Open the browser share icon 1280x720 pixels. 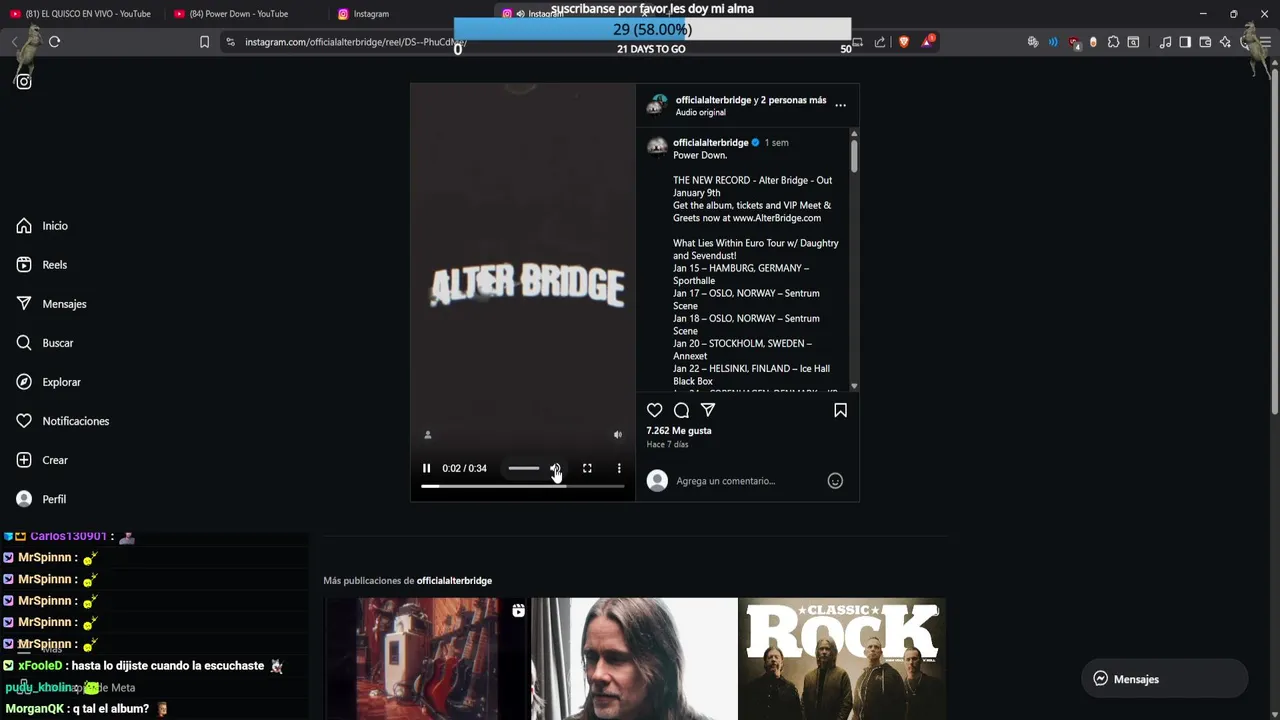coord(880,42)
